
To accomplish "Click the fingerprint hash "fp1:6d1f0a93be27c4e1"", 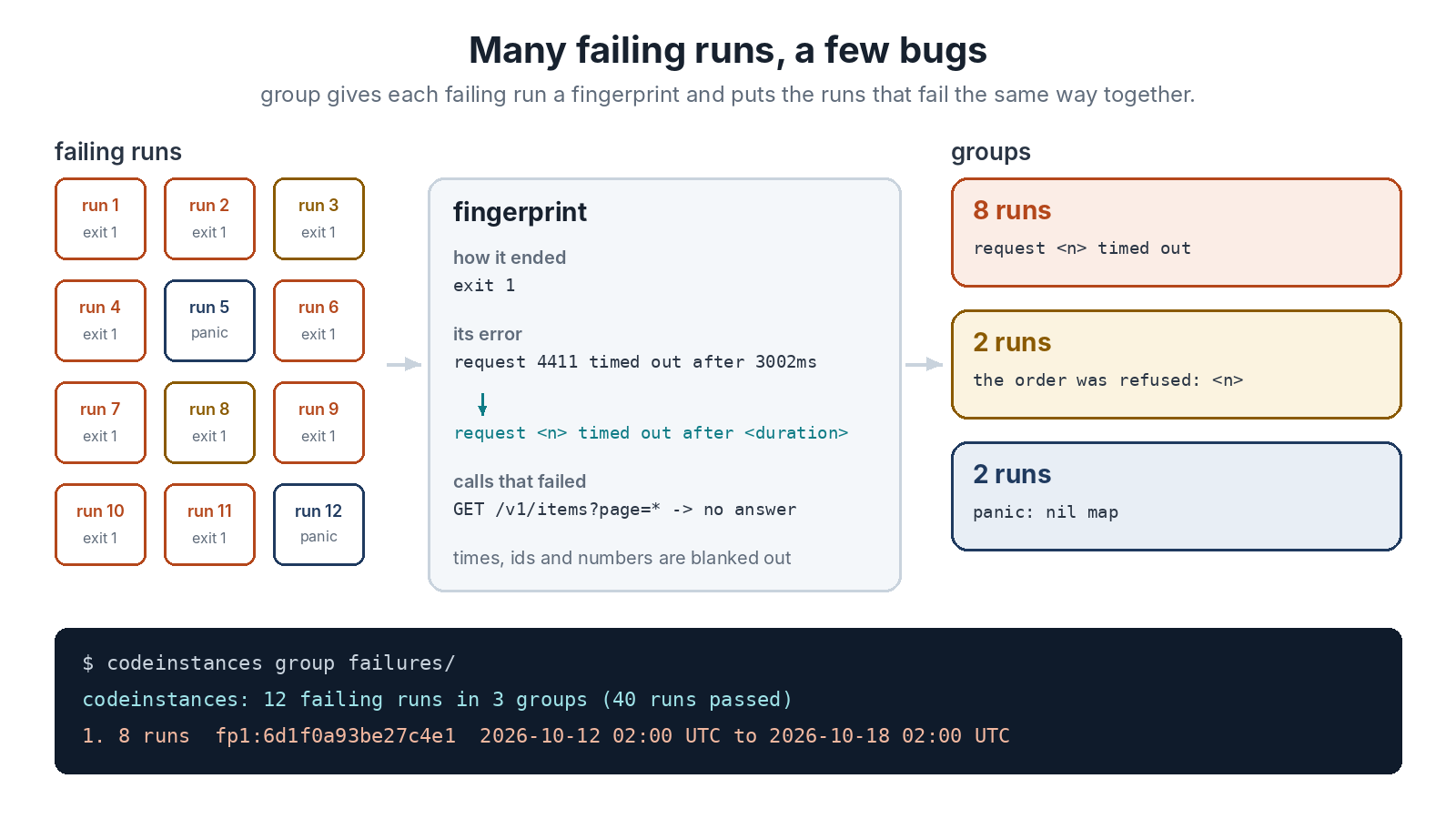I will coord(336,736).
